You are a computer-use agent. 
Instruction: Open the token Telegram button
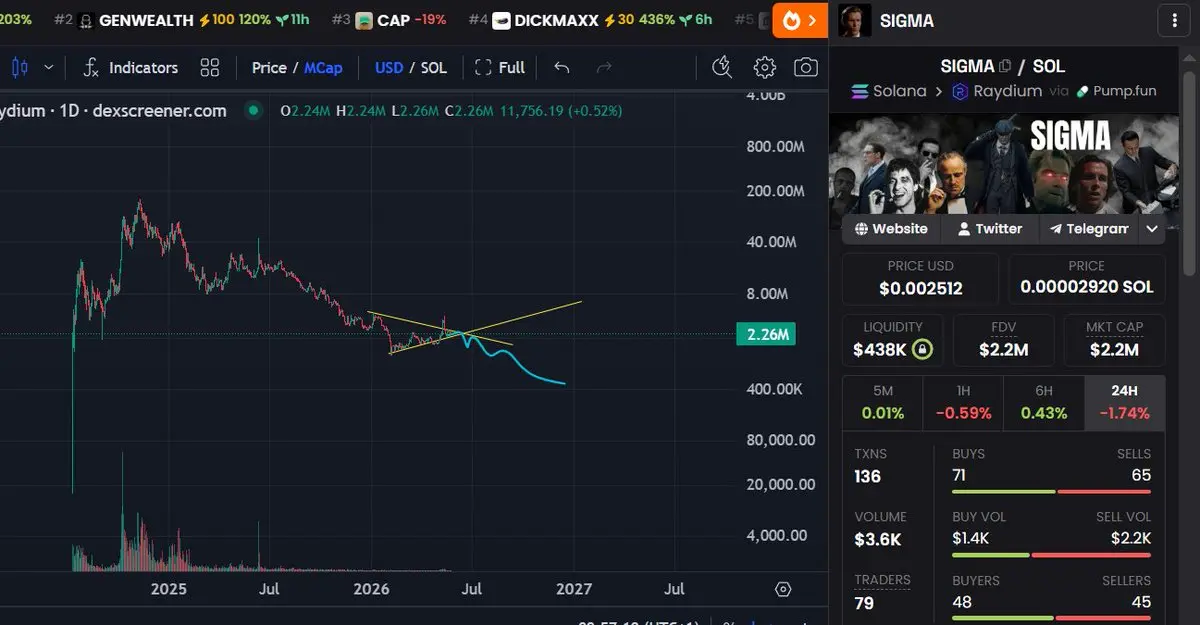pyautogui.click(x=1089, y=229)
